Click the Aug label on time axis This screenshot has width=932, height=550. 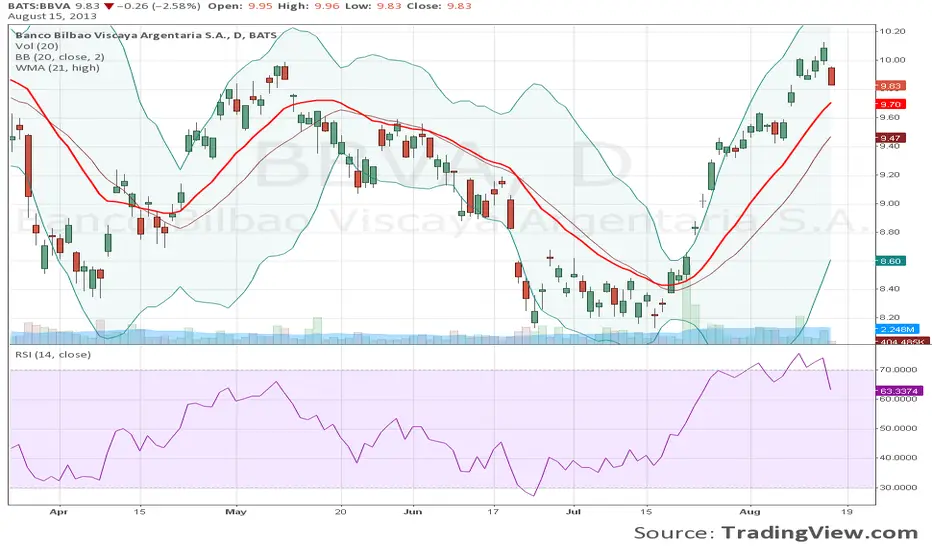tap(750, 512)
